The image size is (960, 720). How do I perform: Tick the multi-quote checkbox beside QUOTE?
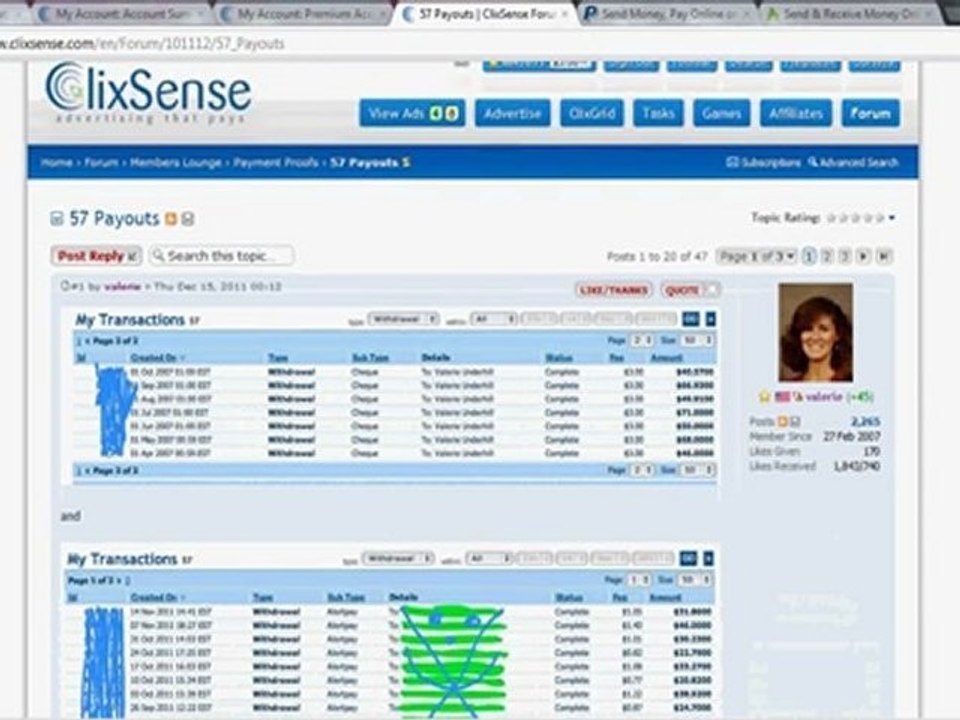pyautogui.click(x=712, y=290)
